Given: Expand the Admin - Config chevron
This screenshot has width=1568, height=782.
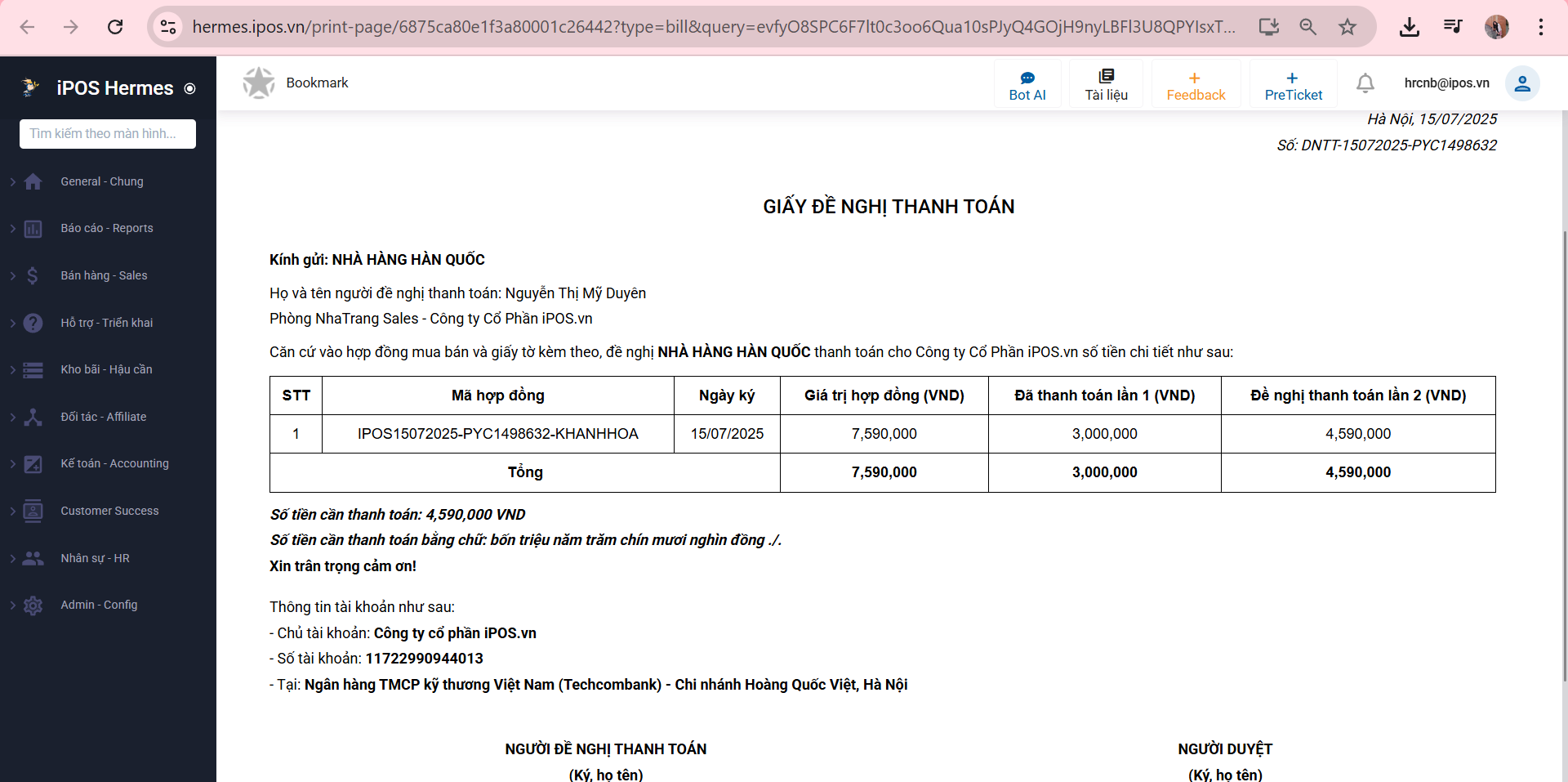Looking at the screenshot, I should pyautogui.click(x=12, y=605).
